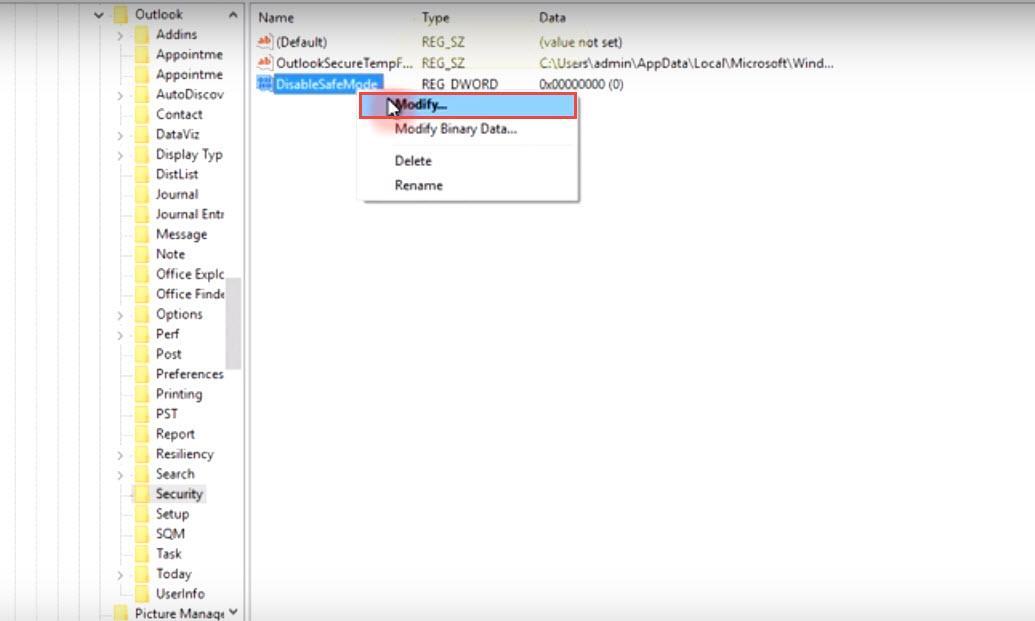This screenshot has width=1035, height=621.
Task: Click the REG_DWORD type cell
Action: (459, 84)
